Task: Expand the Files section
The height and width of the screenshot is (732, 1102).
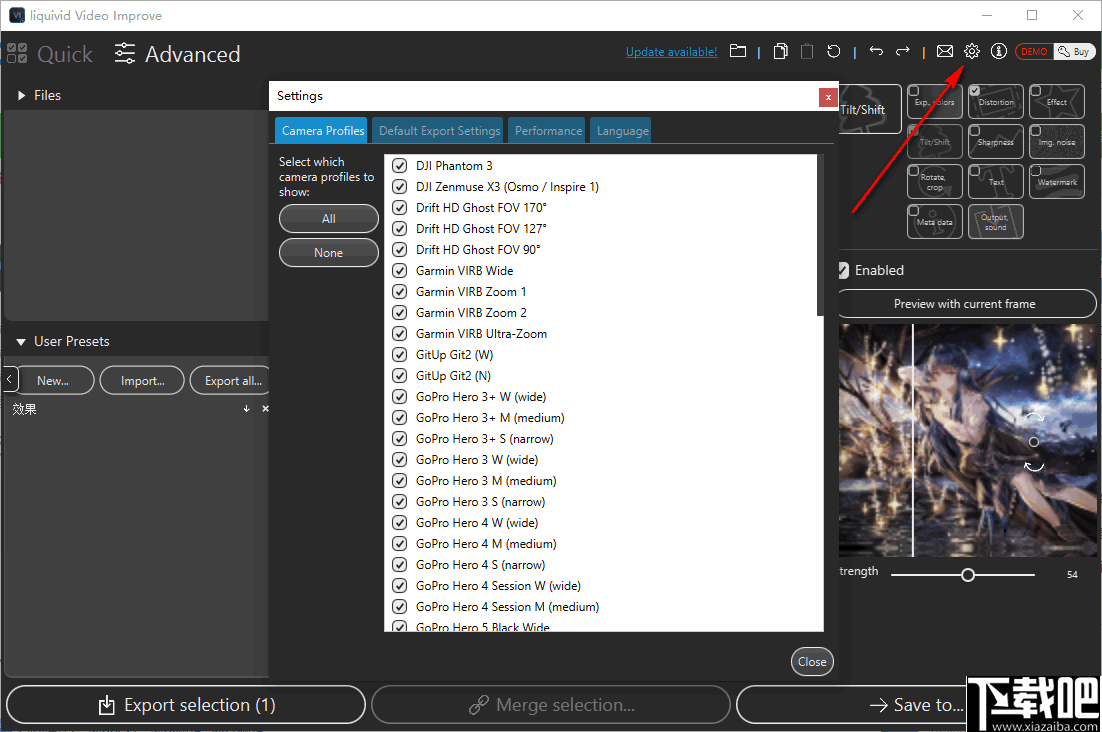Action: pyautogui.click(x=21, y=96)
